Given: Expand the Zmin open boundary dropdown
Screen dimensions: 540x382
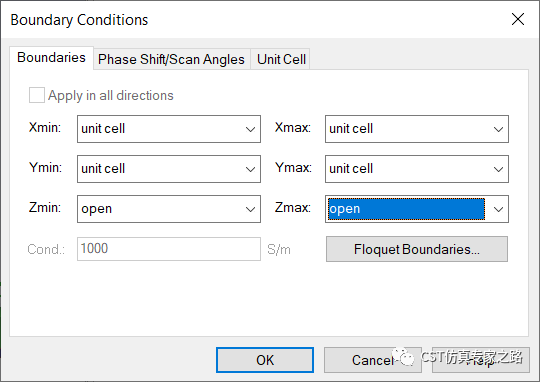Looking at the screenshot, I should [x=169, y=209].
